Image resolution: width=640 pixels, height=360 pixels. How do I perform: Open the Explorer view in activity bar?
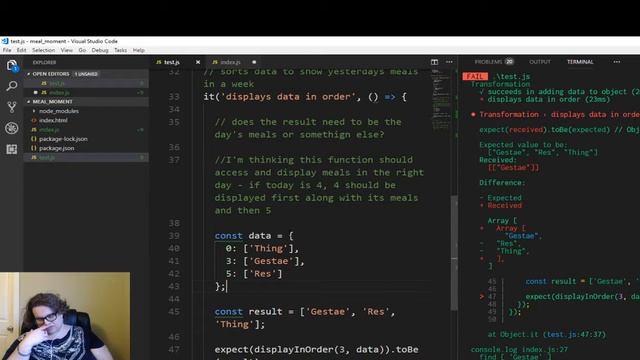[x=12, y=65]
